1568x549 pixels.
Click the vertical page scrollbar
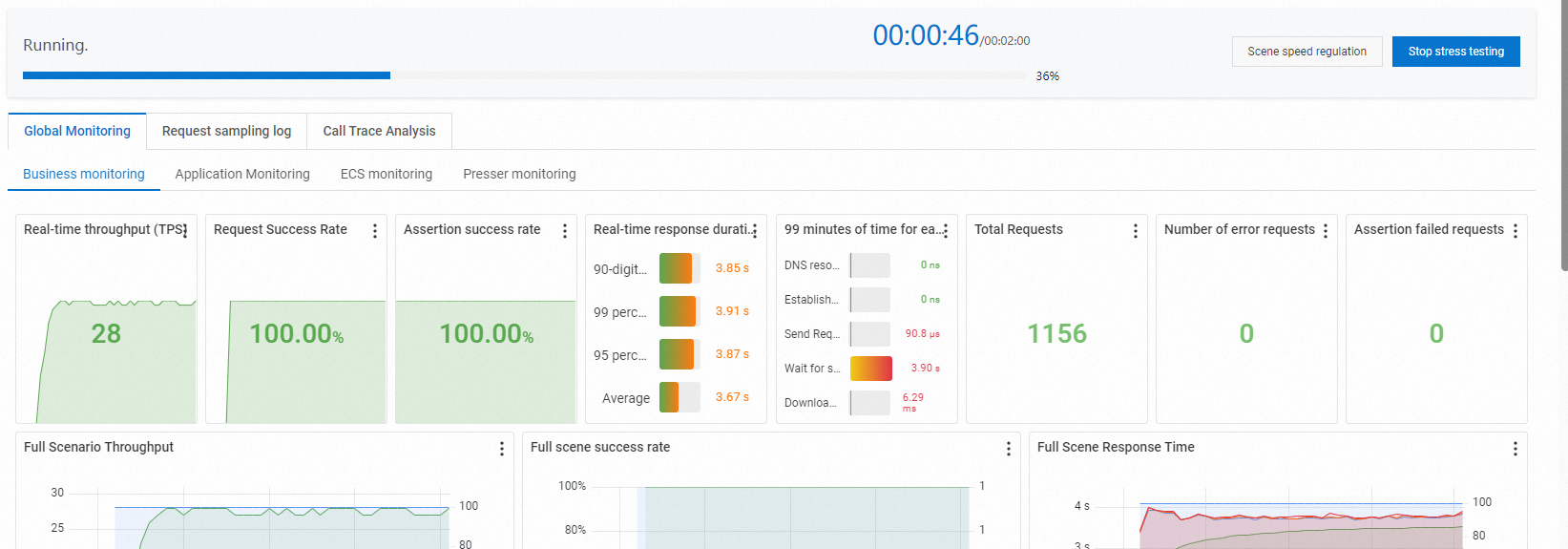click(1563, 135)
